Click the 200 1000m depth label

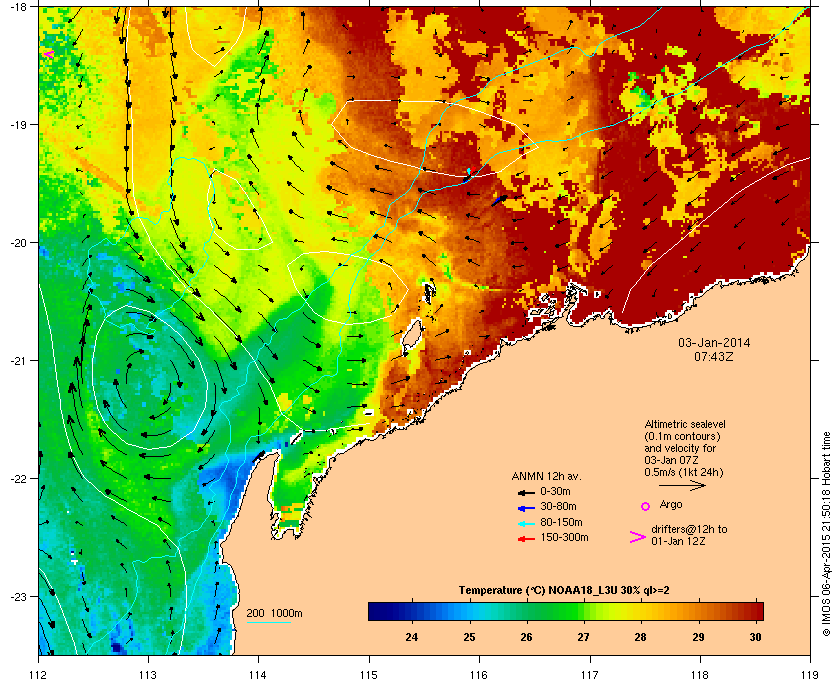click(x=274, y=614)
